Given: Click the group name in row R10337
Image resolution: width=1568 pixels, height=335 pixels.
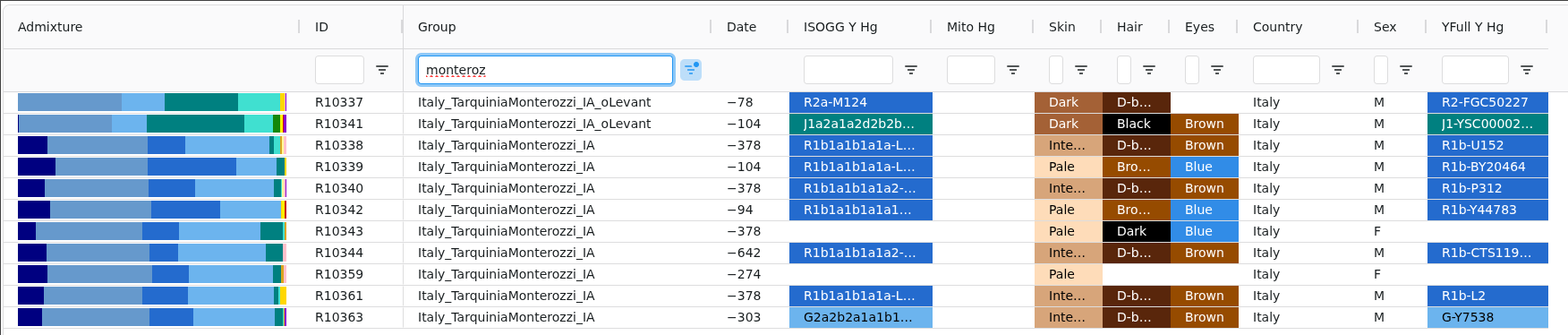Looking at the screenshot, I should tap(534, 102).
